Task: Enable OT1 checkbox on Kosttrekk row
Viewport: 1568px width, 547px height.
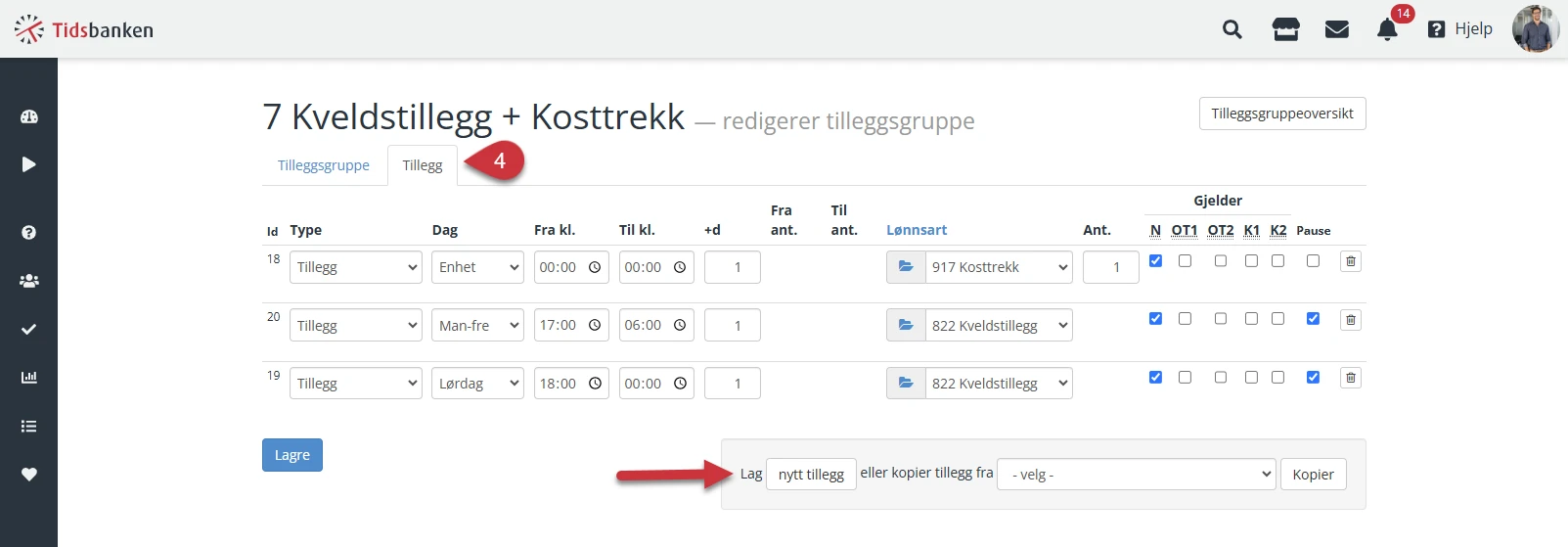Action: point(1185,261)
